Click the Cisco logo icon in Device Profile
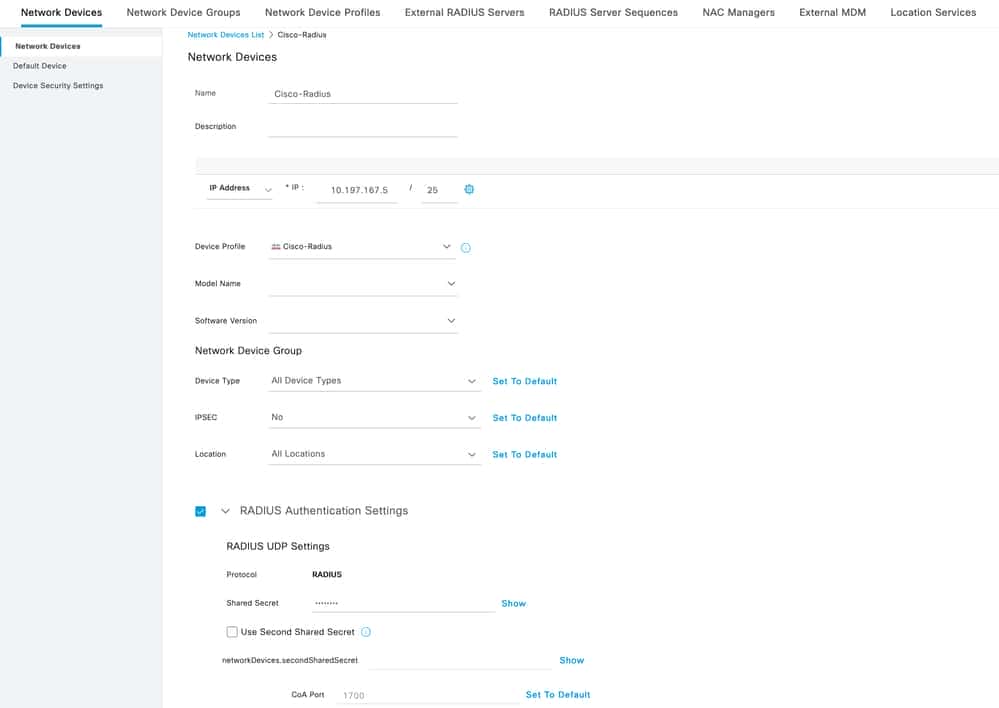 tap(276, 247)
